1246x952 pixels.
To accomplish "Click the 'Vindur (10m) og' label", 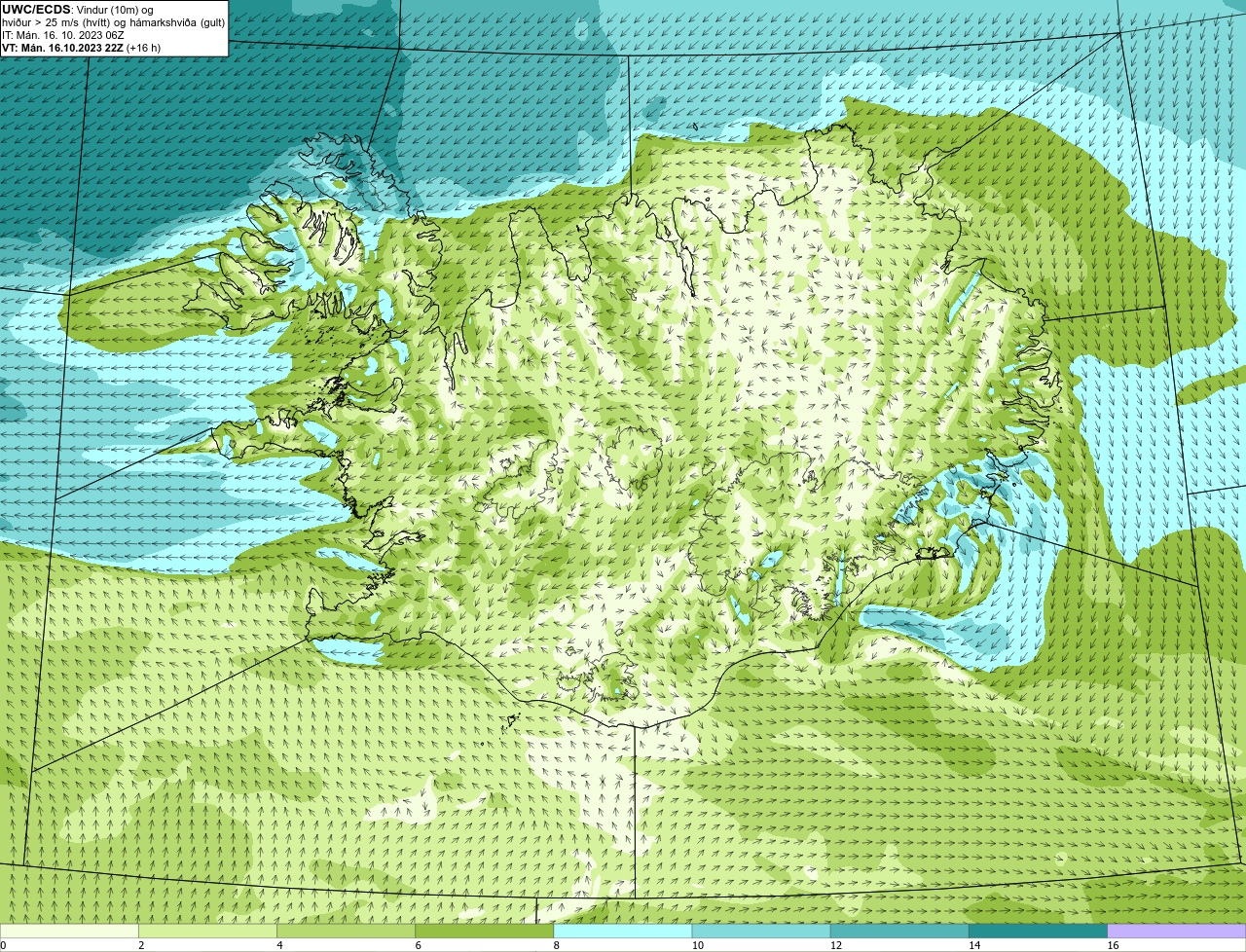I will click(x=115, y=10).
